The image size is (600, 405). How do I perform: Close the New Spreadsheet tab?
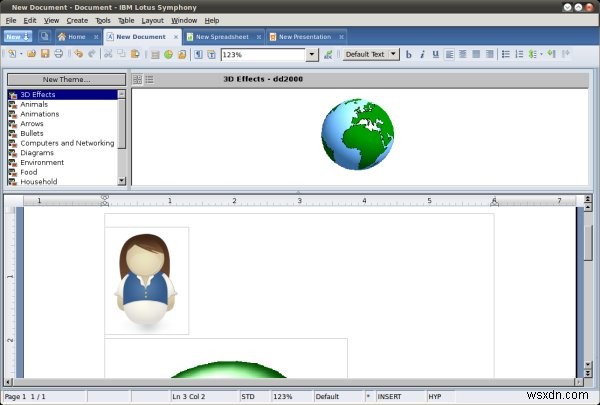tap(259, 37)
